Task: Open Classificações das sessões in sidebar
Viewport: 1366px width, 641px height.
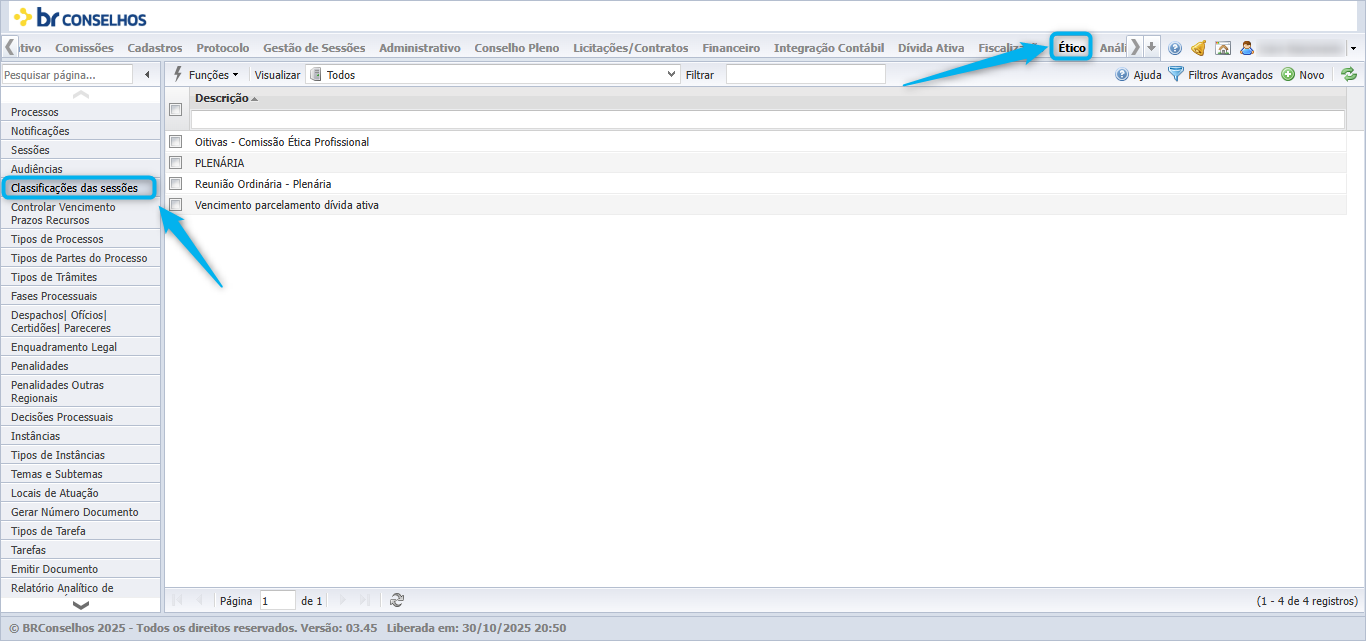Action: coord(80,188)
